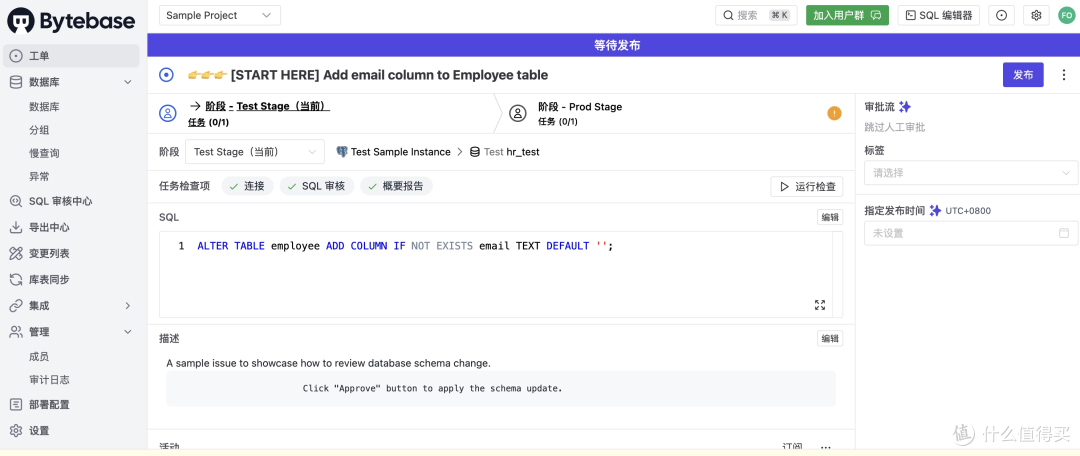Open the settings gear in header
The height and width of the screenshot is (456, 1080).
(x=1036, y=15)
